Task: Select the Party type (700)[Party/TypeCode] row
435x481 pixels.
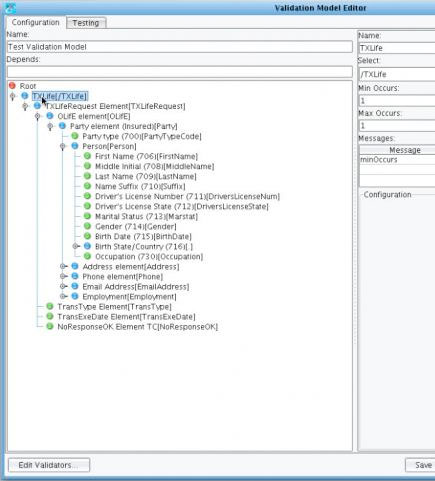Action: [x=142, y=136]
